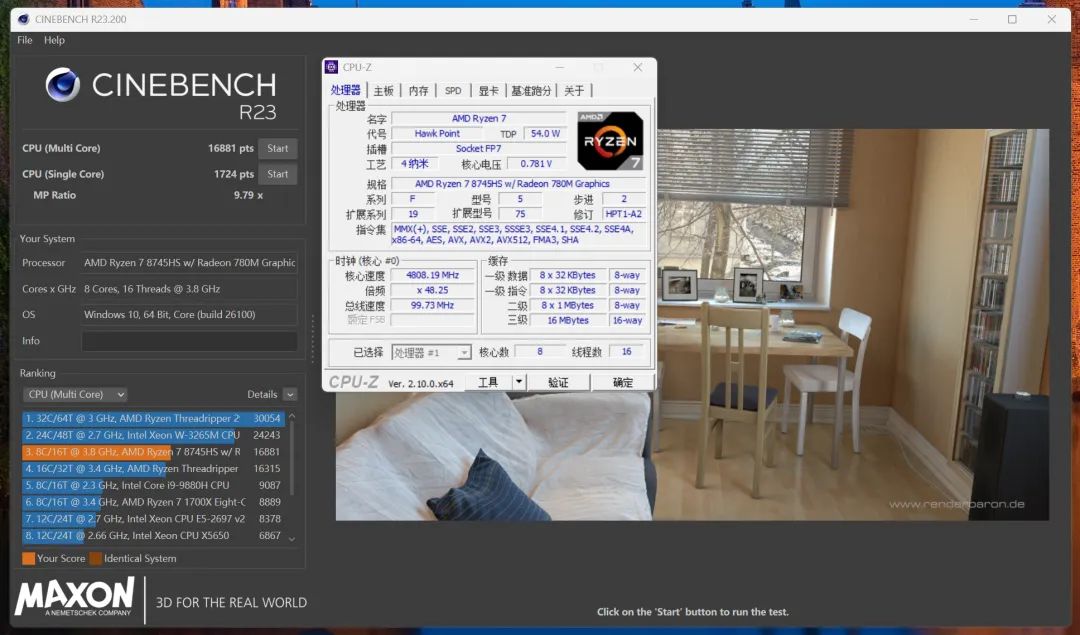Image resolution: width=1080 pixels, height=635 pixels.
Task: Select highlighted ranking row Ryzen 7 8745HS
Action: click(153, 452)
